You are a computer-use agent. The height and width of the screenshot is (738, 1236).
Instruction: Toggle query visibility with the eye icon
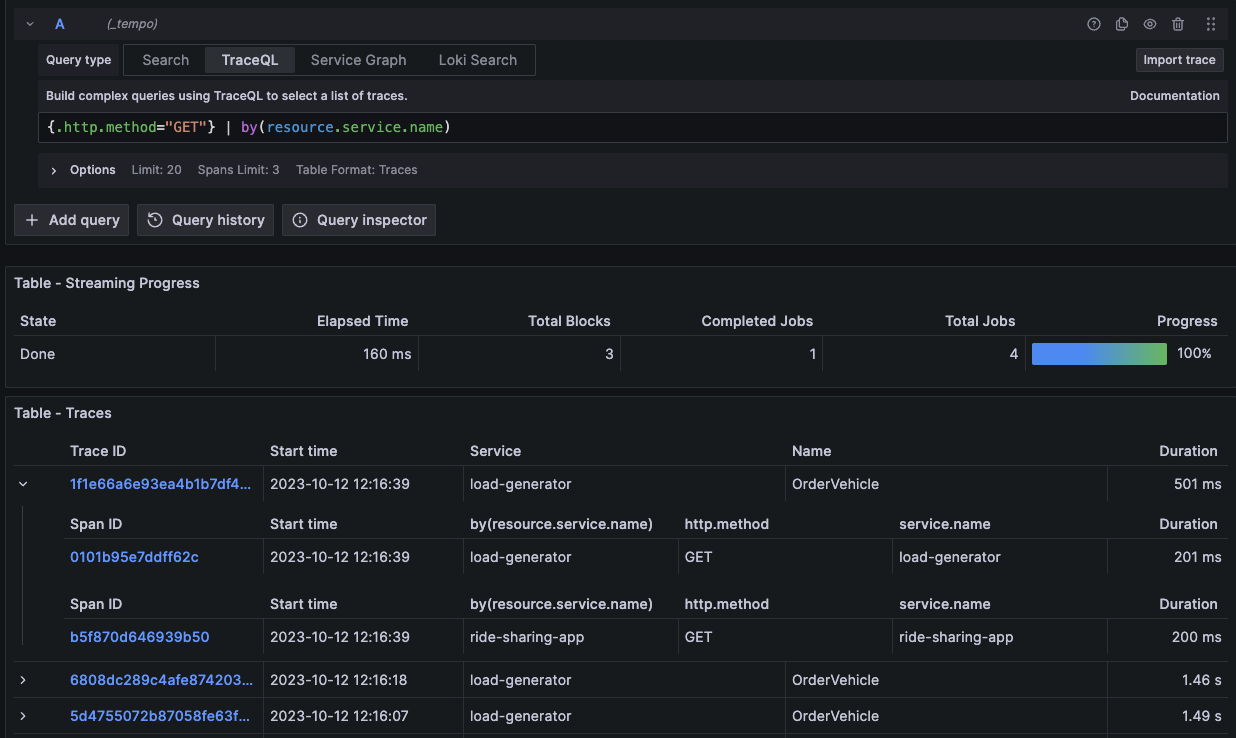point(1149,23)
